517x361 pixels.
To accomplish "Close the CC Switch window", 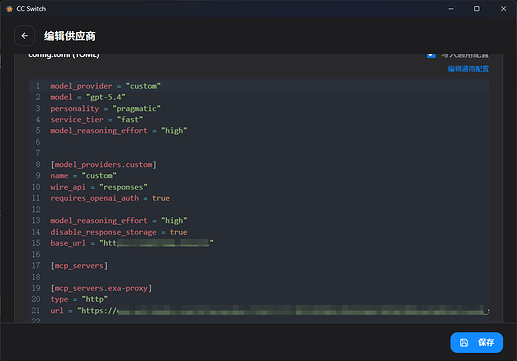I will (x=503, y=9).
